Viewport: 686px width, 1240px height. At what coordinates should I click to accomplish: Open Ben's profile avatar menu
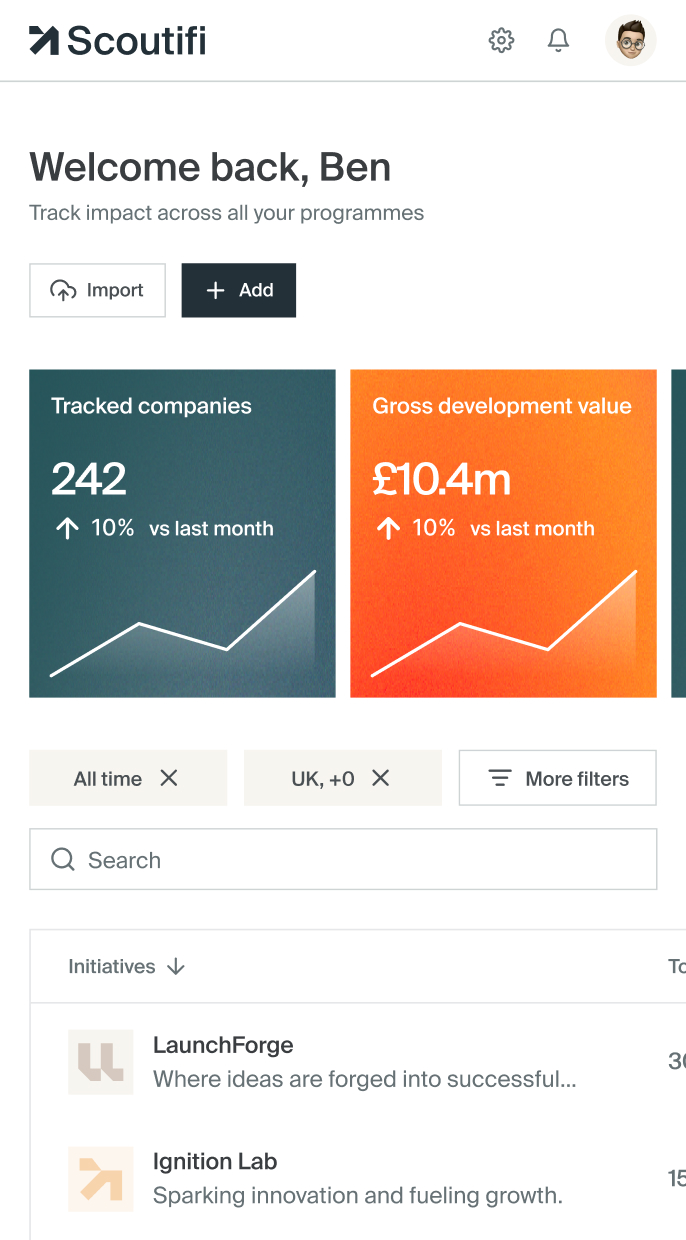(x=630, y=41)
